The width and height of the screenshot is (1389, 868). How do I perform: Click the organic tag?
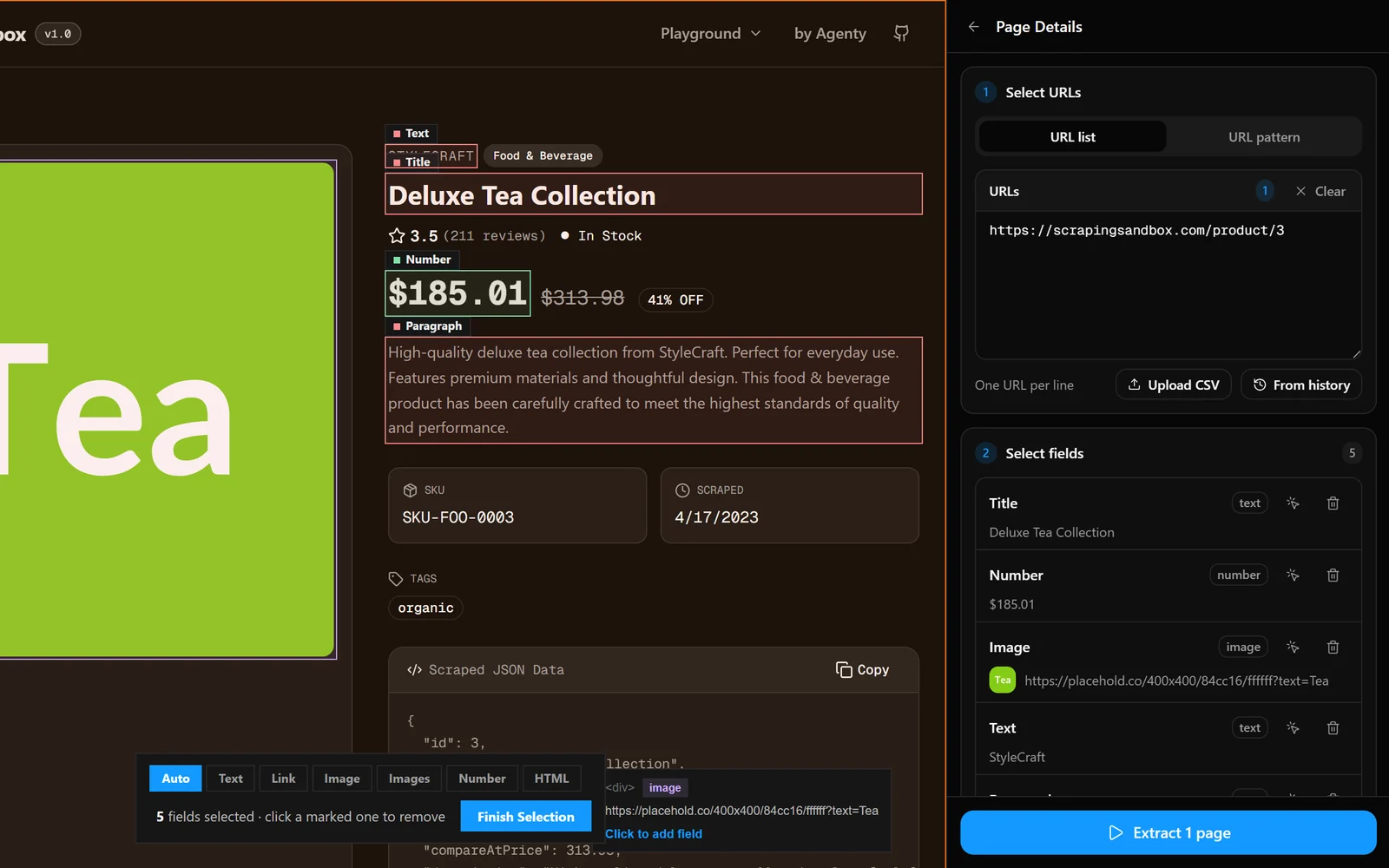coord(425,608)
